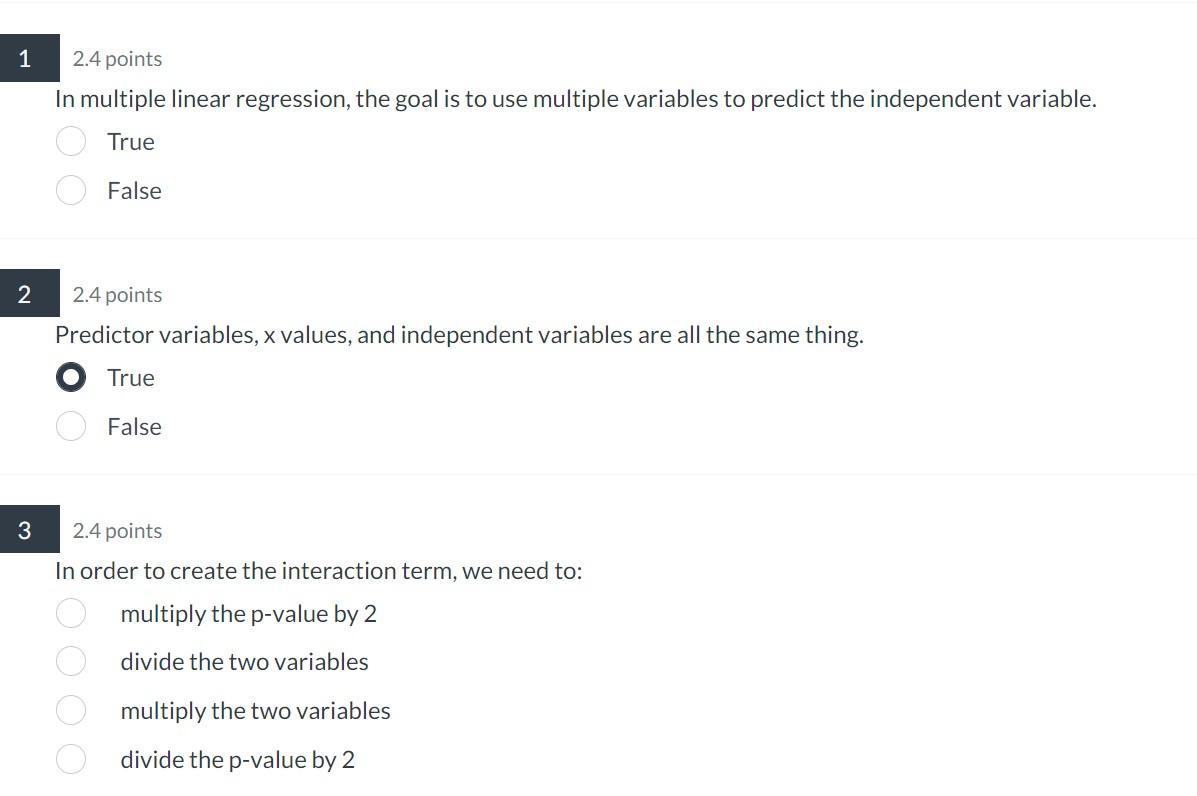Select True for question 1

coord(71,141)
